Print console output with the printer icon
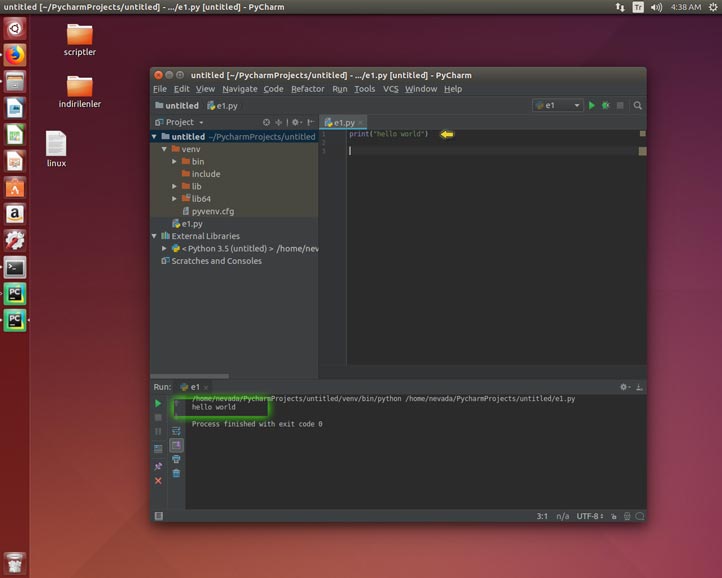722x578 pixels. click(176, 459)
